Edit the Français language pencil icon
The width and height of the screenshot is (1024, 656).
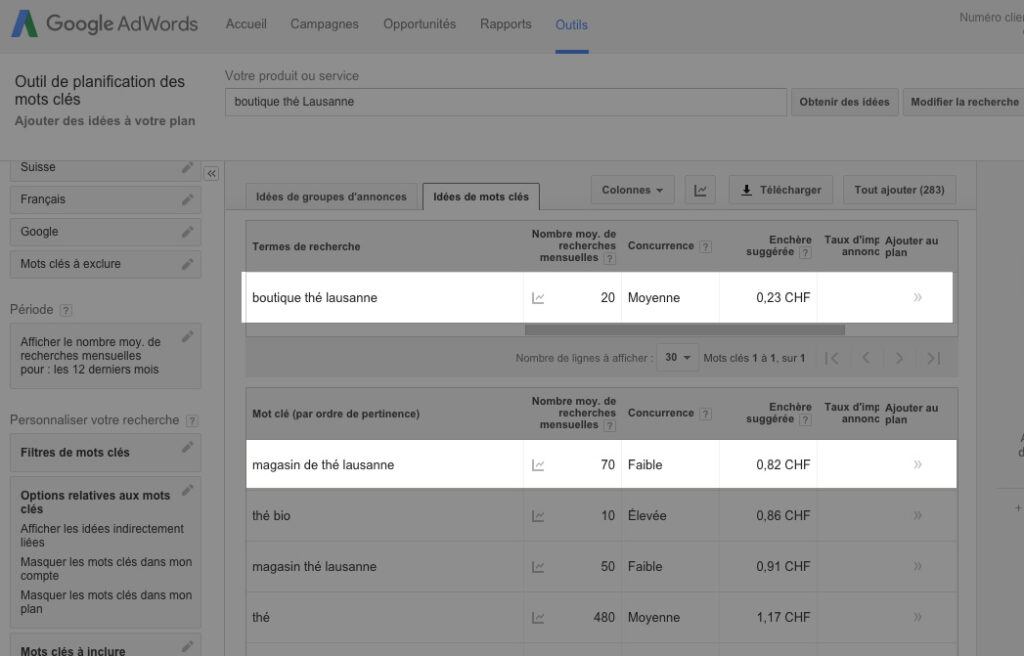pyautogui.click(x=187, y=199)
